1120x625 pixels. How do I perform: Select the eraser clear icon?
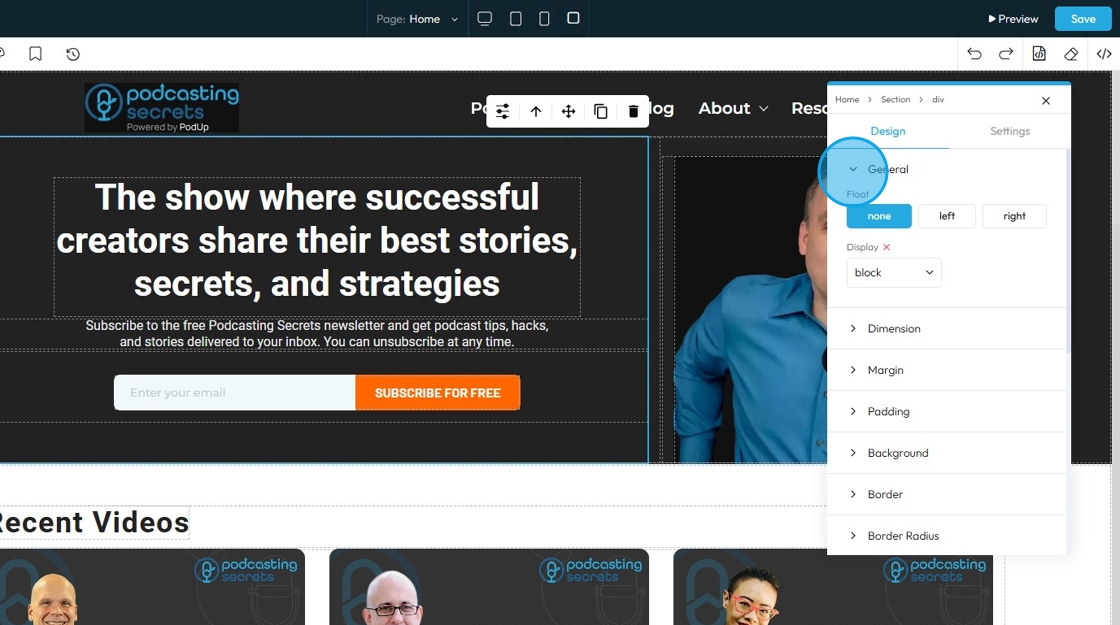[1071, 54]
